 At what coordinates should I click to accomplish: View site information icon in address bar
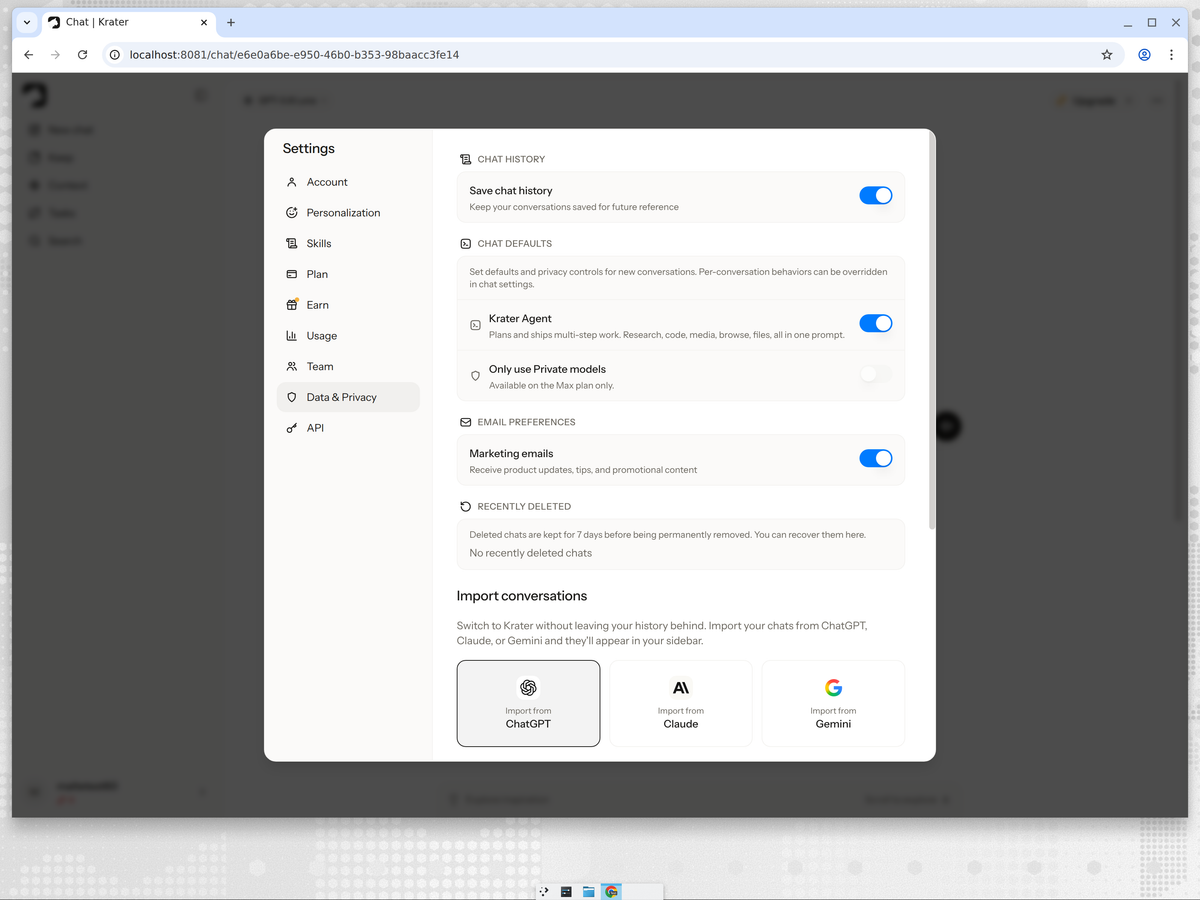(115, 55)
